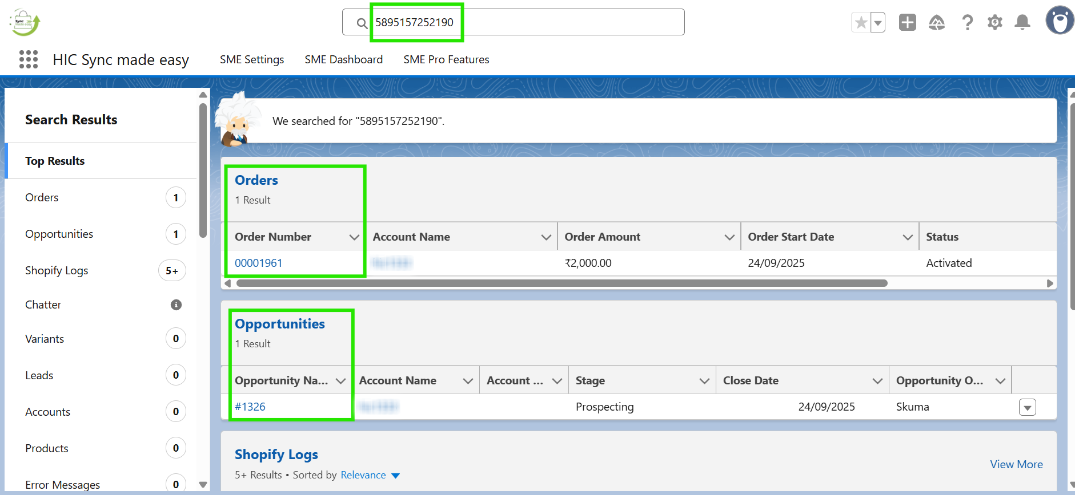Select Shopify Logs in sidebar
This screenshot has width=1075, height=495.
[101, 271]
